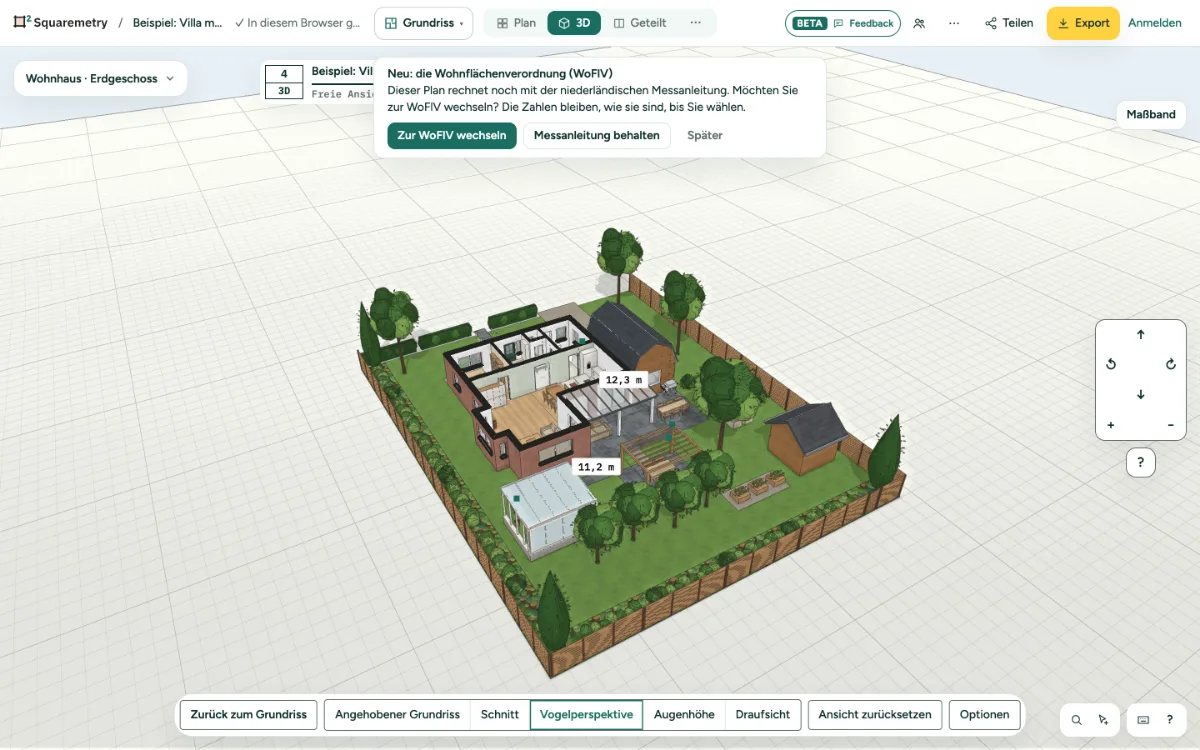The height and width of the screenshot is (750, 1200).
Task: Open the more view options ellipsis
Action: pyautogui.click(x=696, y=23)
